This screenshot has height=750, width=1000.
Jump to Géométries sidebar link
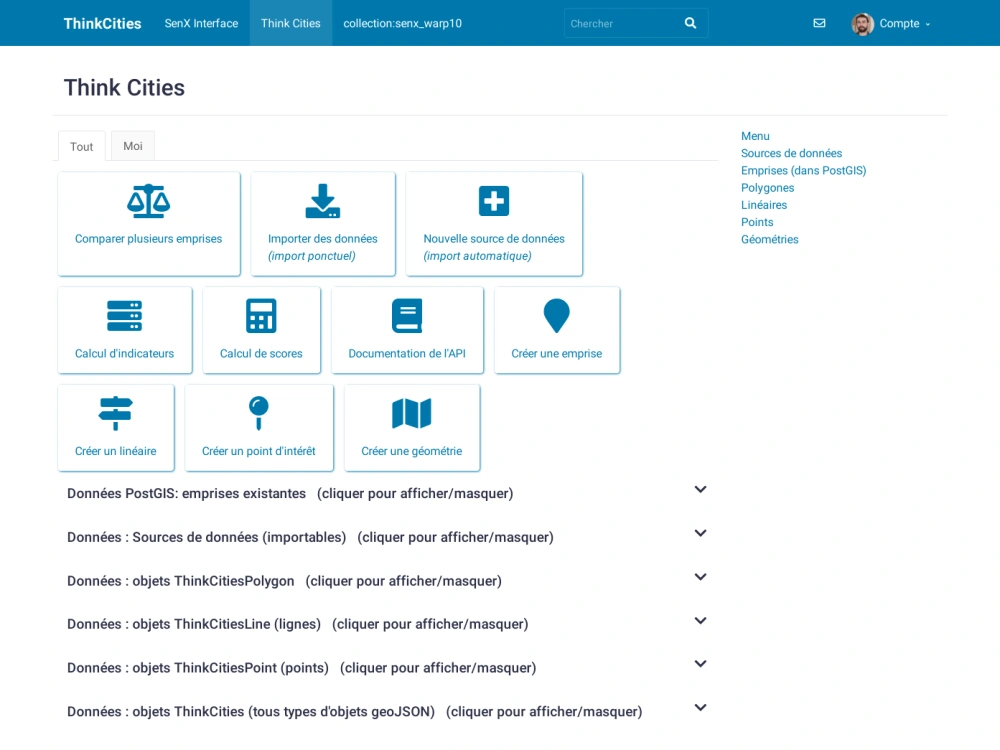coord(770,239)
